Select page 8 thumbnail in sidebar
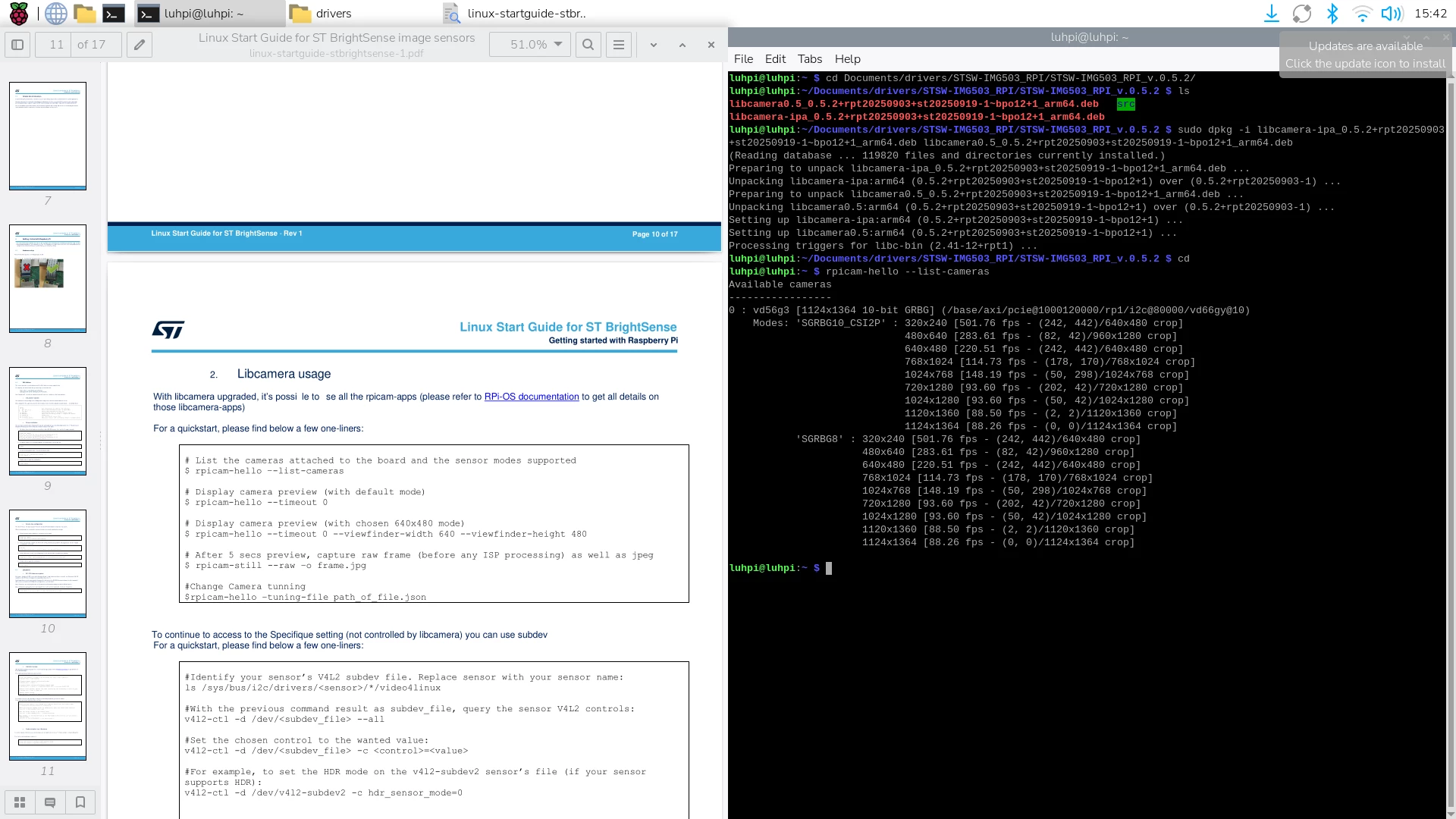1456x819 pixels. point(48,278)
